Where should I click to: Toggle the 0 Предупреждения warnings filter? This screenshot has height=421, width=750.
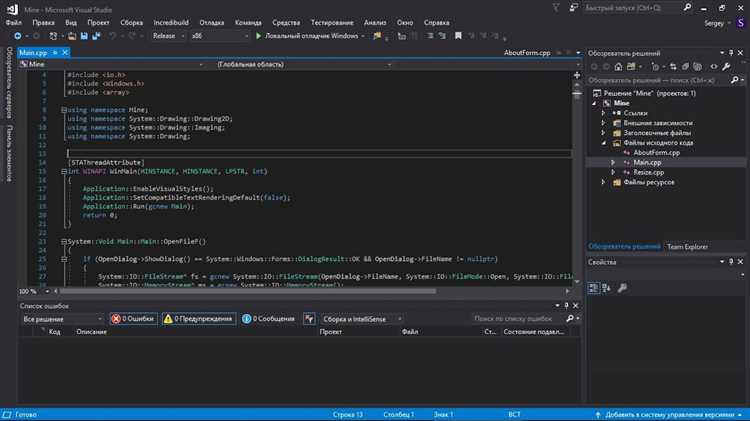point(199,319)
